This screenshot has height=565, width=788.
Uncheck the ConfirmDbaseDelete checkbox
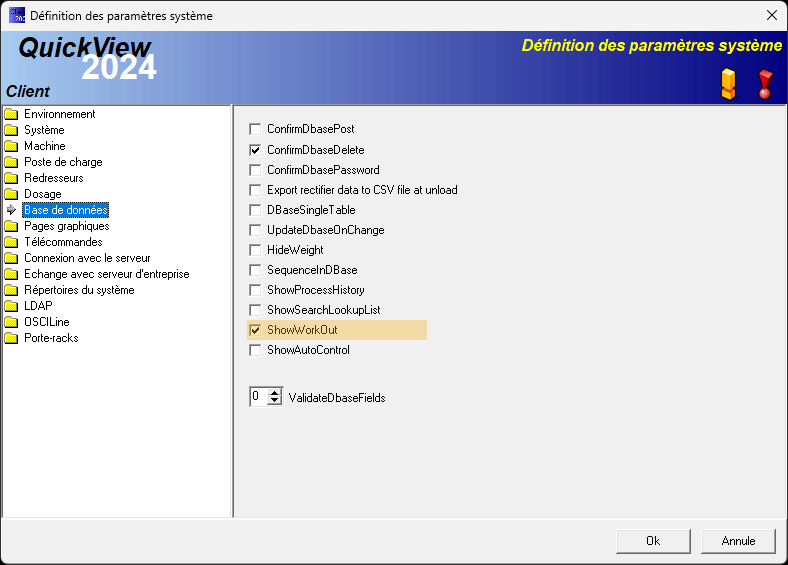[x=255, y=150]
